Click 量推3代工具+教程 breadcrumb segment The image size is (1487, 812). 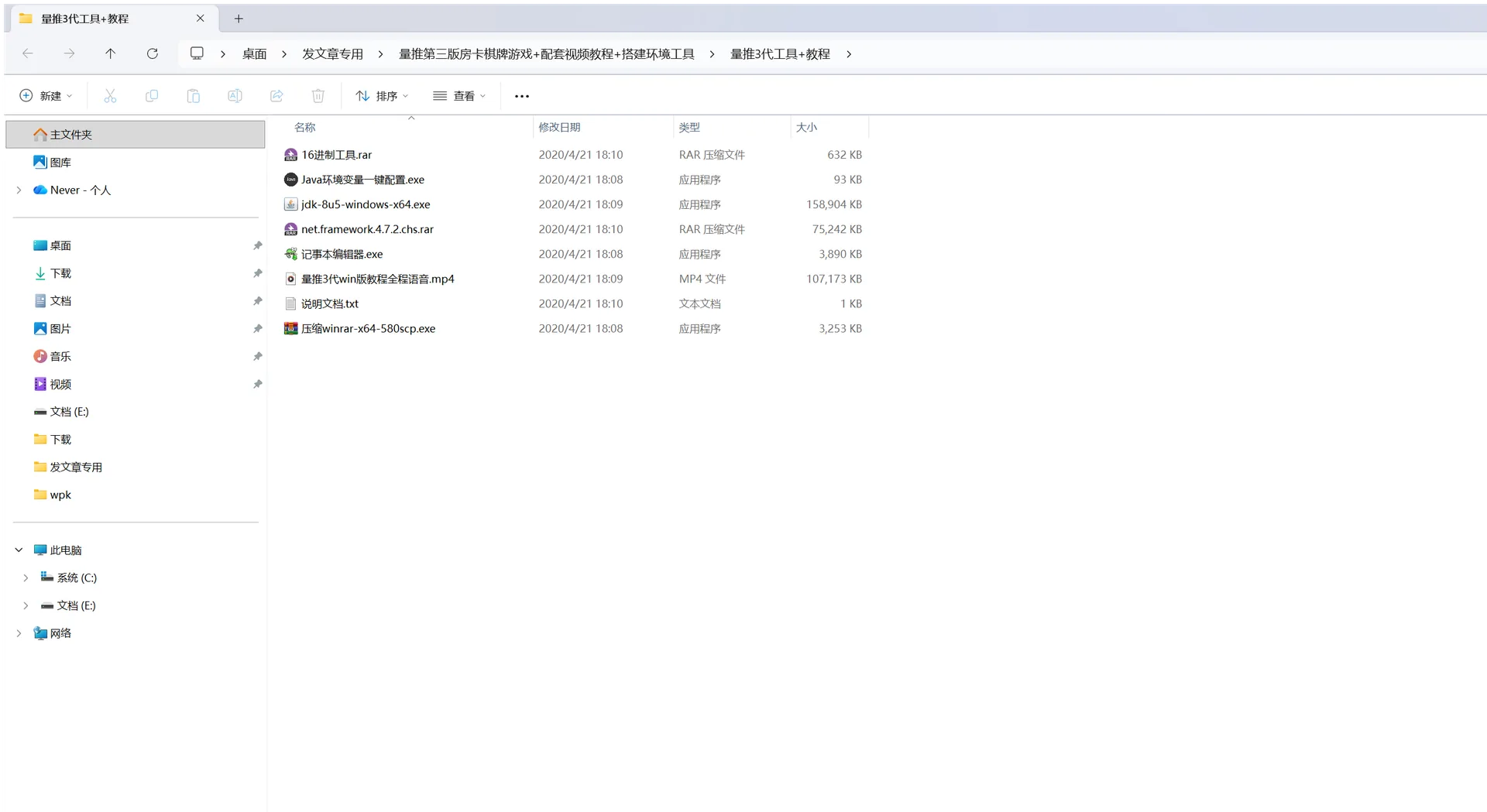point(780,54)
